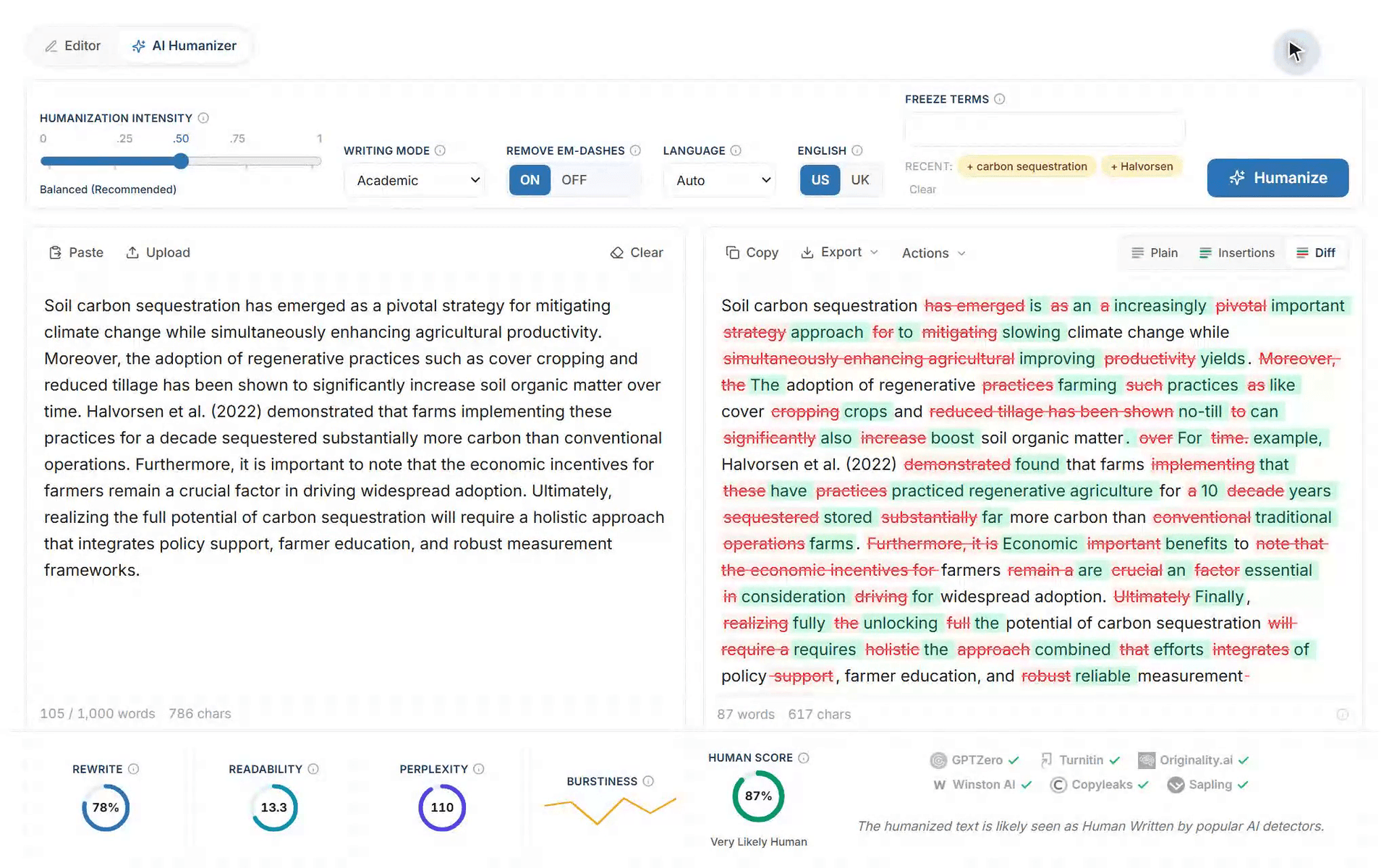The height and width of the screenshot is (868, 1389).
Task: Clear the input text
Action: 637,252
